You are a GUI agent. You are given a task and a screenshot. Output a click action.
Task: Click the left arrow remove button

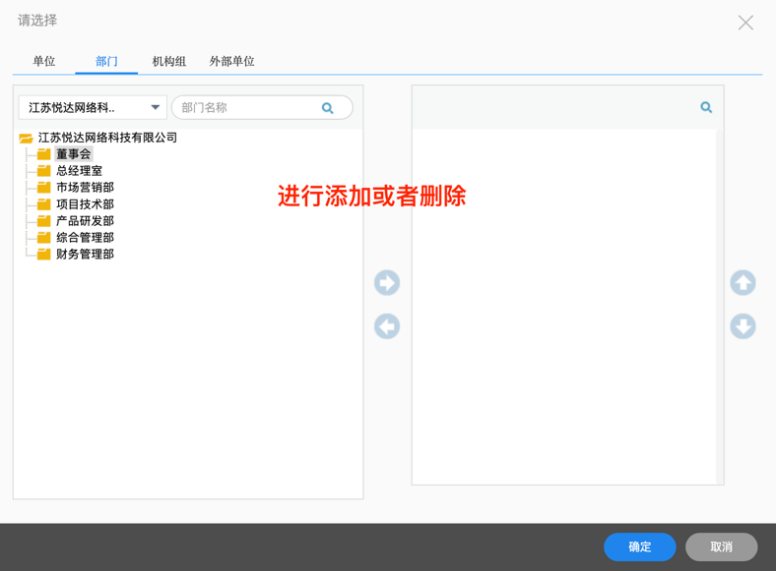coord(387,326)
